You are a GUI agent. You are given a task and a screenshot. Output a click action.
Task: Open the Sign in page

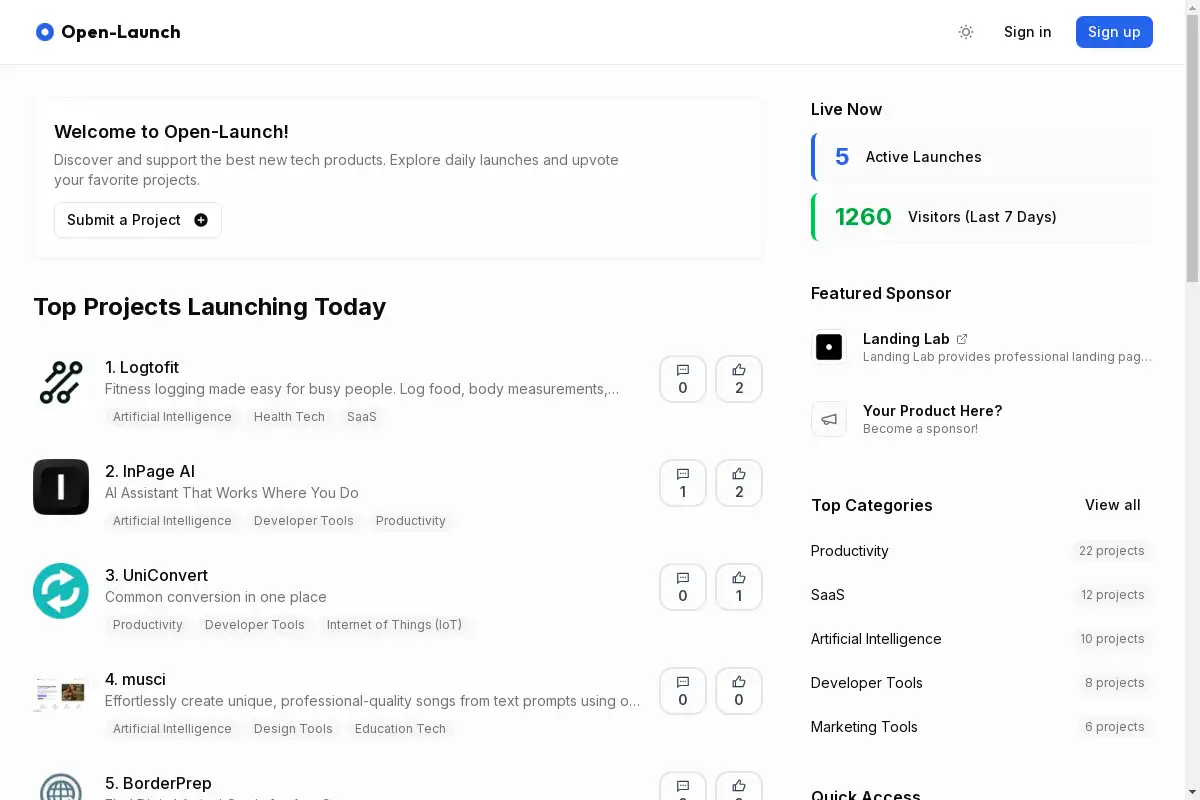1028,32
